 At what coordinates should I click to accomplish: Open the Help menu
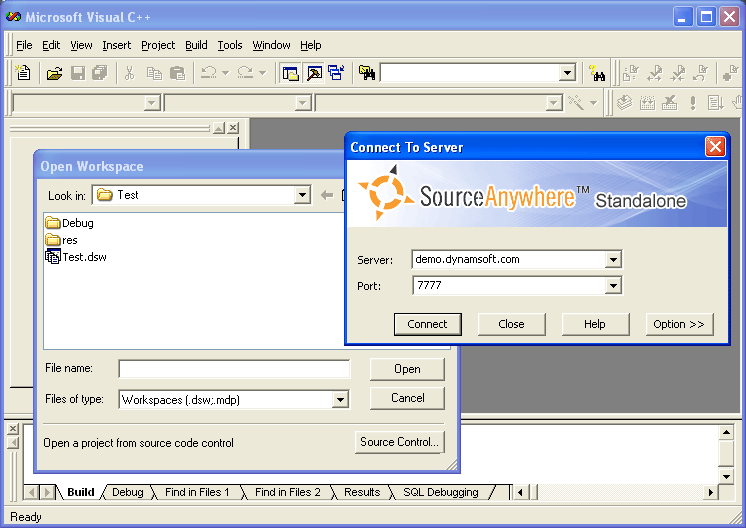tap(311, 45)
